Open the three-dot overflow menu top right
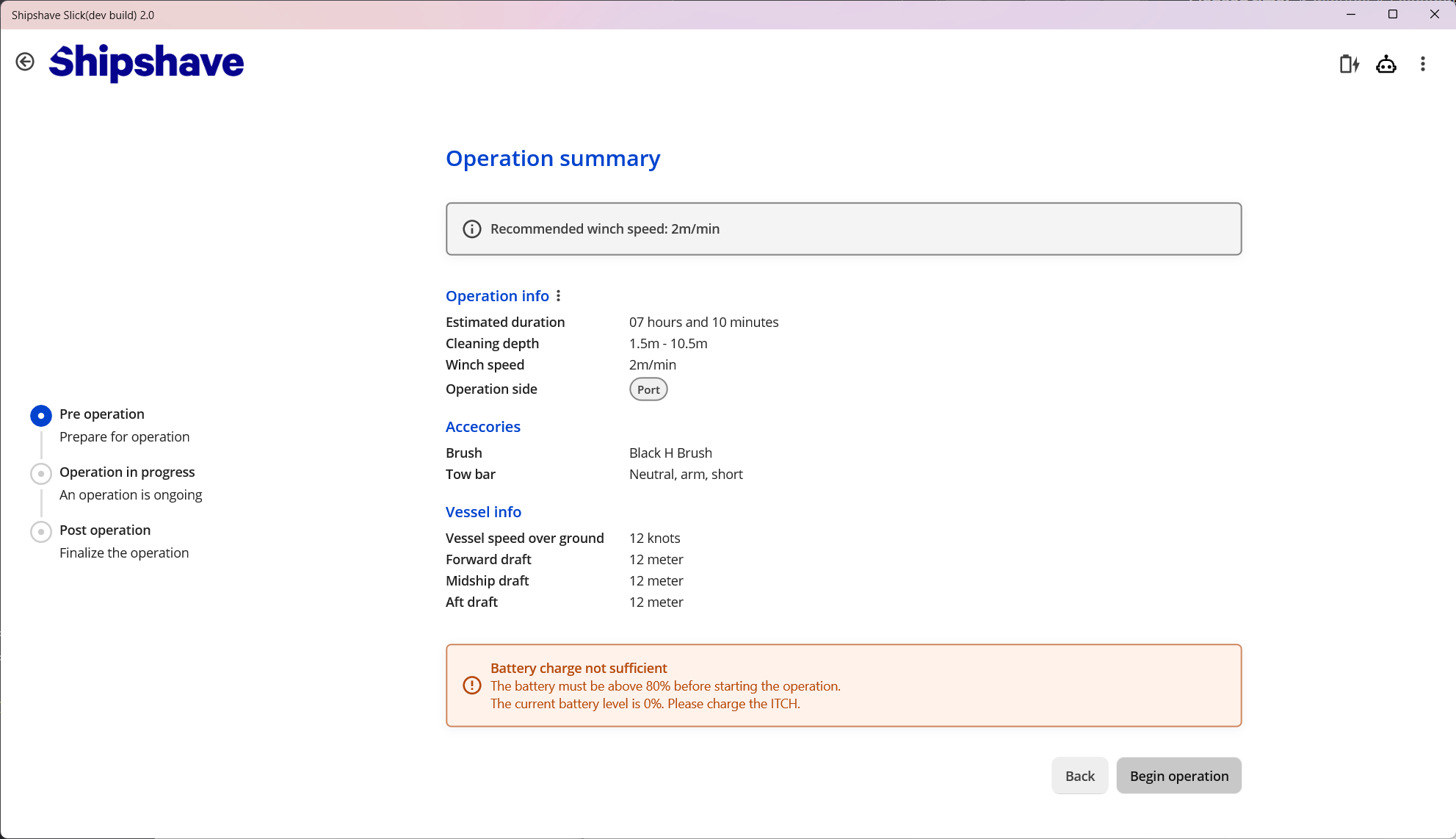Viewport: 1456px width, 839px height. [x=1421, y=65]
